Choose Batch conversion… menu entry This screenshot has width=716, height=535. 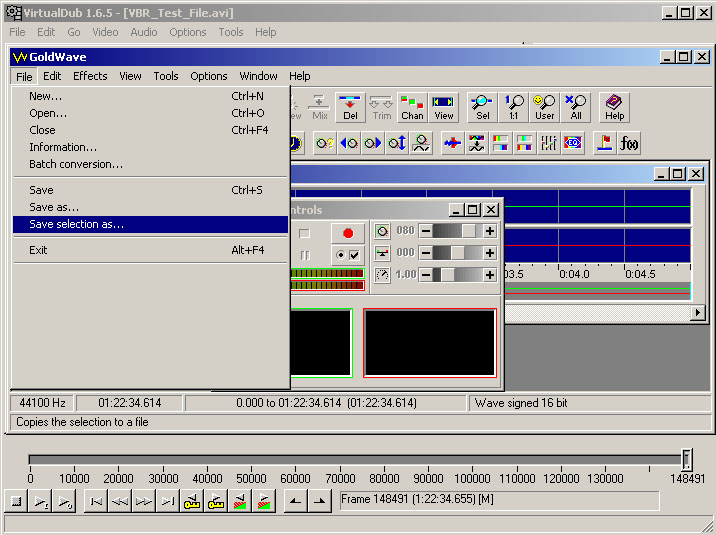click(150, 164)
